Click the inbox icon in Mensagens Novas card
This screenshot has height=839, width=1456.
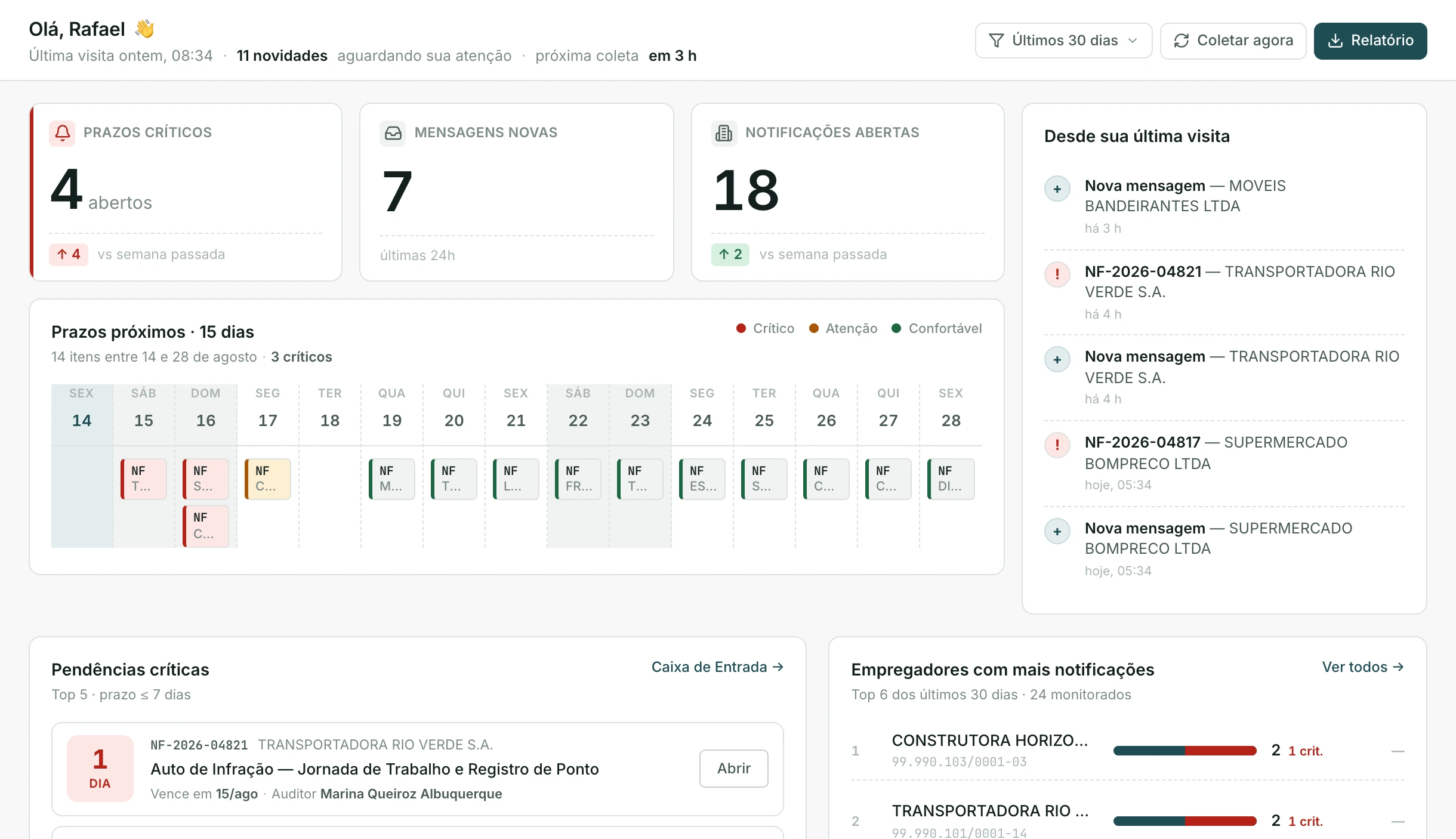tap(393, 132)
